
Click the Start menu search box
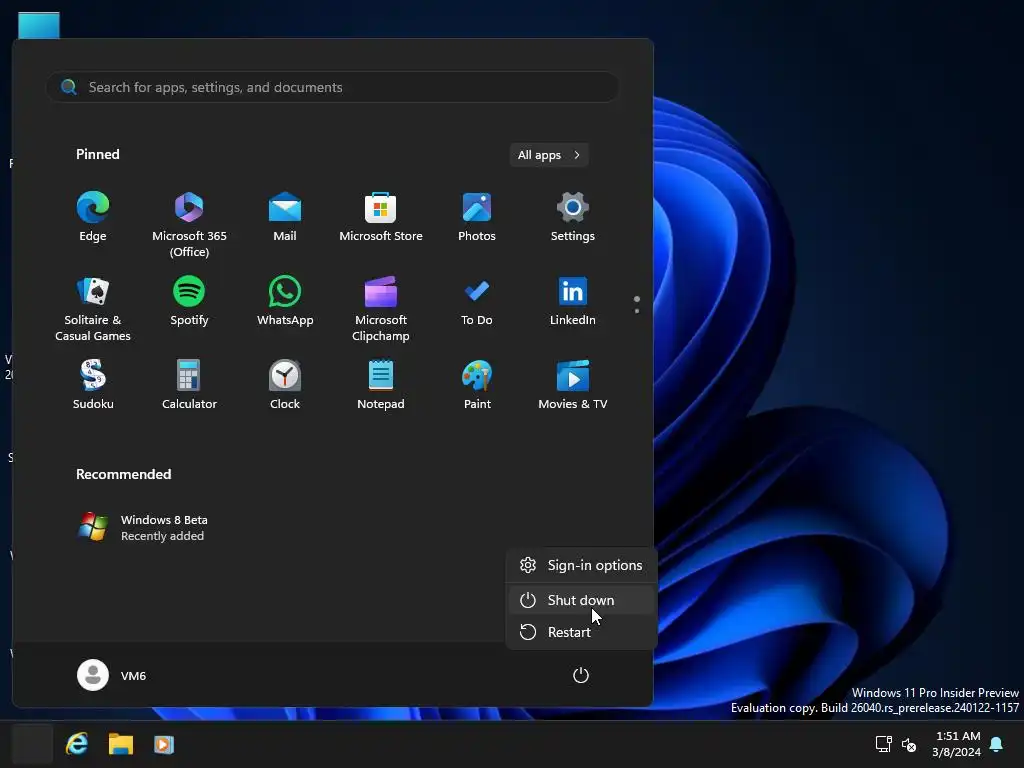pyautogui.click(x=332, y=87)
